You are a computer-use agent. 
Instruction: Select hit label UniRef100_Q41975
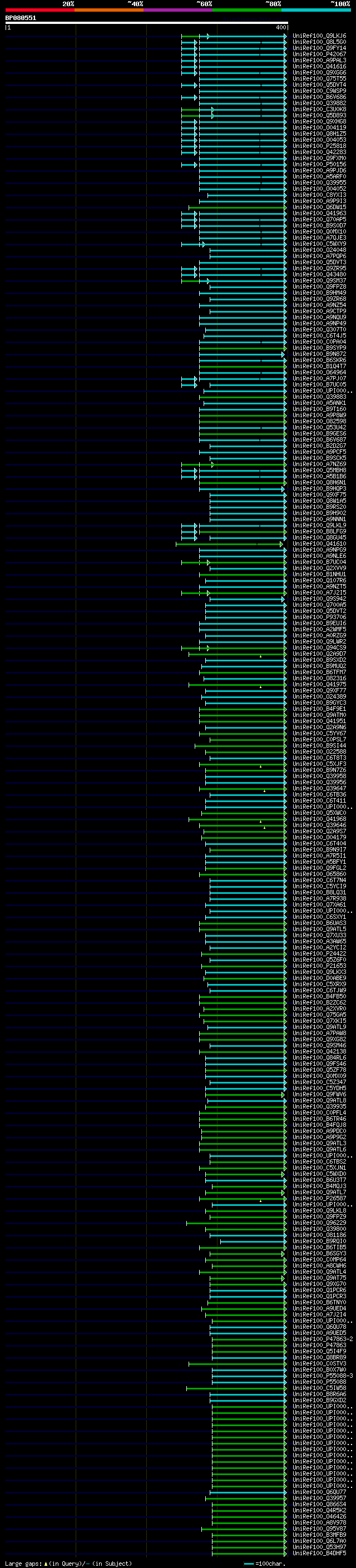pos(319,684)
